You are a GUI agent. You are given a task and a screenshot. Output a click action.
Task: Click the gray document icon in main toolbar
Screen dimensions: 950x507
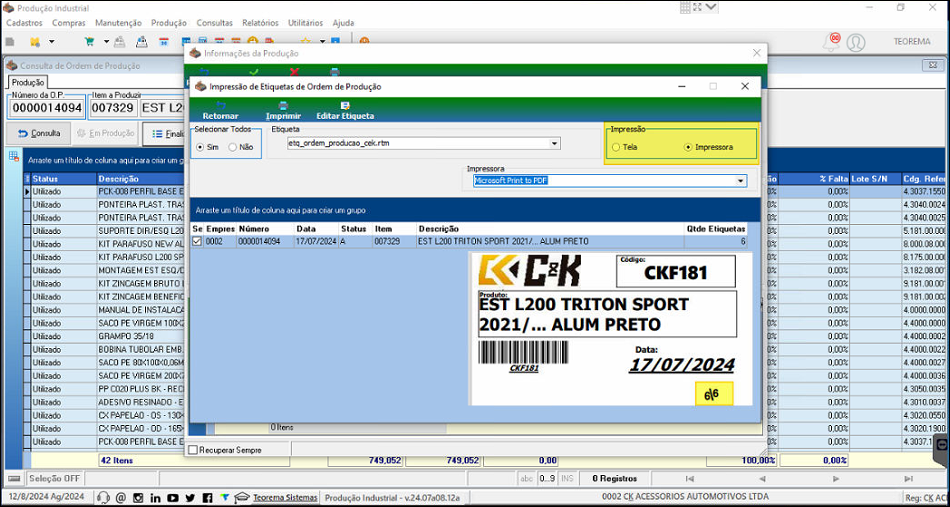(x=10, y=41)
